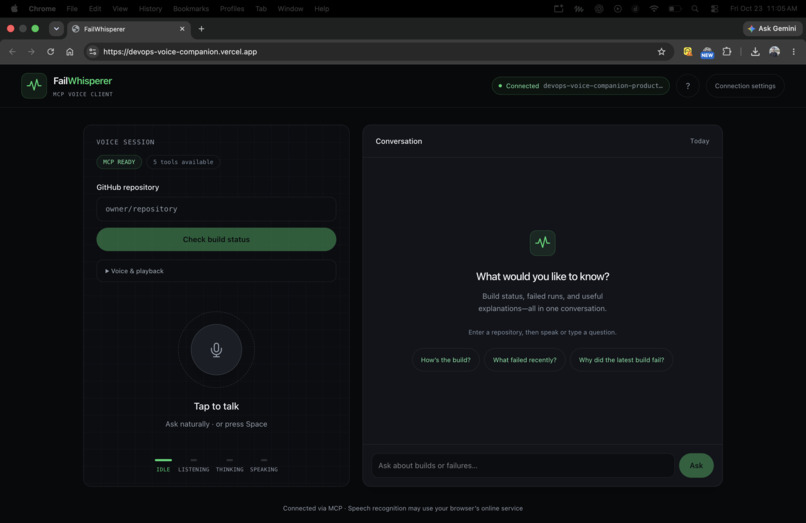Go forward in browser history
This screenshot has width=806, height=523.
point(31,51)
